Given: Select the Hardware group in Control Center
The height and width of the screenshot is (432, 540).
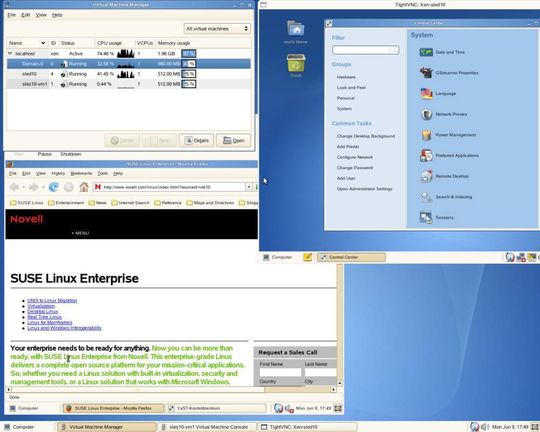Looking at the screenshot, I should point(346,77).
